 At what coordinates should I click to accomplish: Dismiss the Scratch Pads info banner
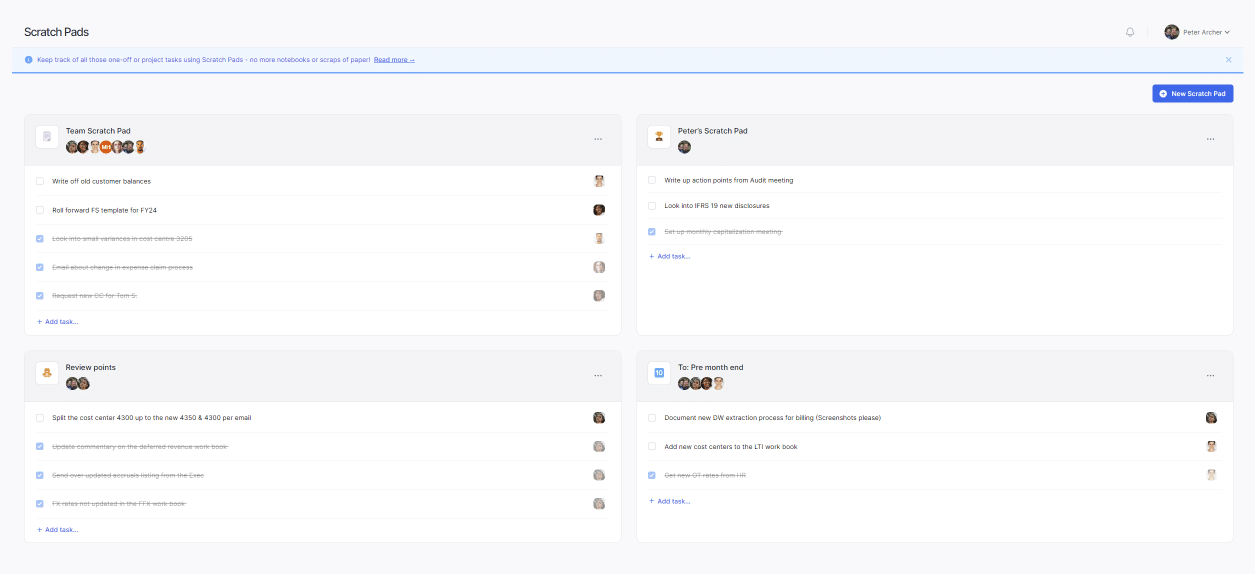1228,60
